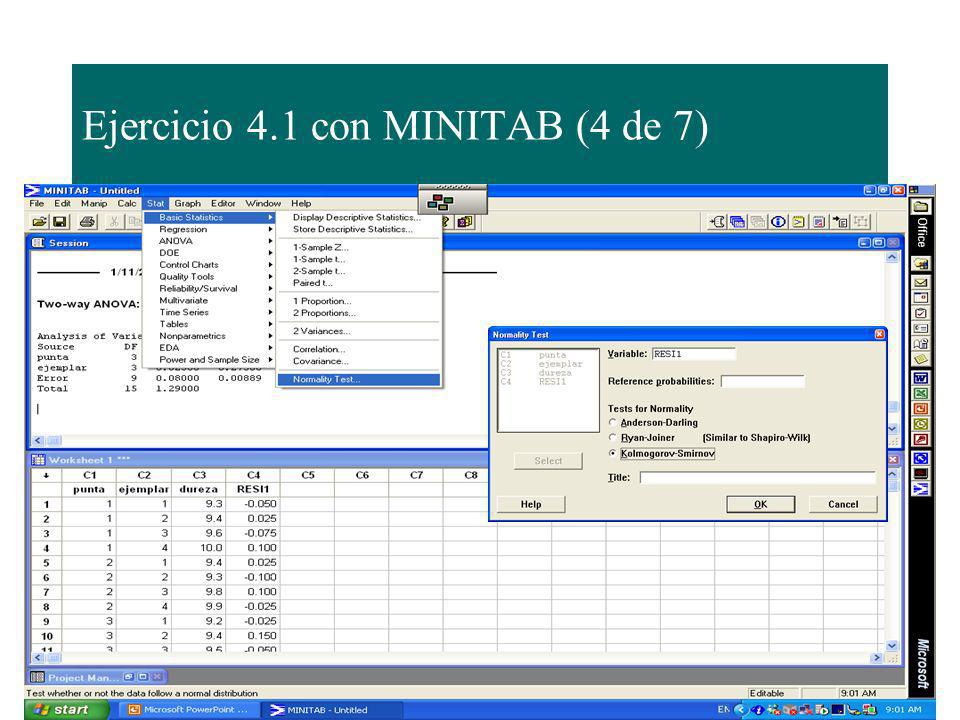This screenshot has height=720, width=960.
Task: Click Cancel in Normality Test dialog
Action: (x=843, y=504)
